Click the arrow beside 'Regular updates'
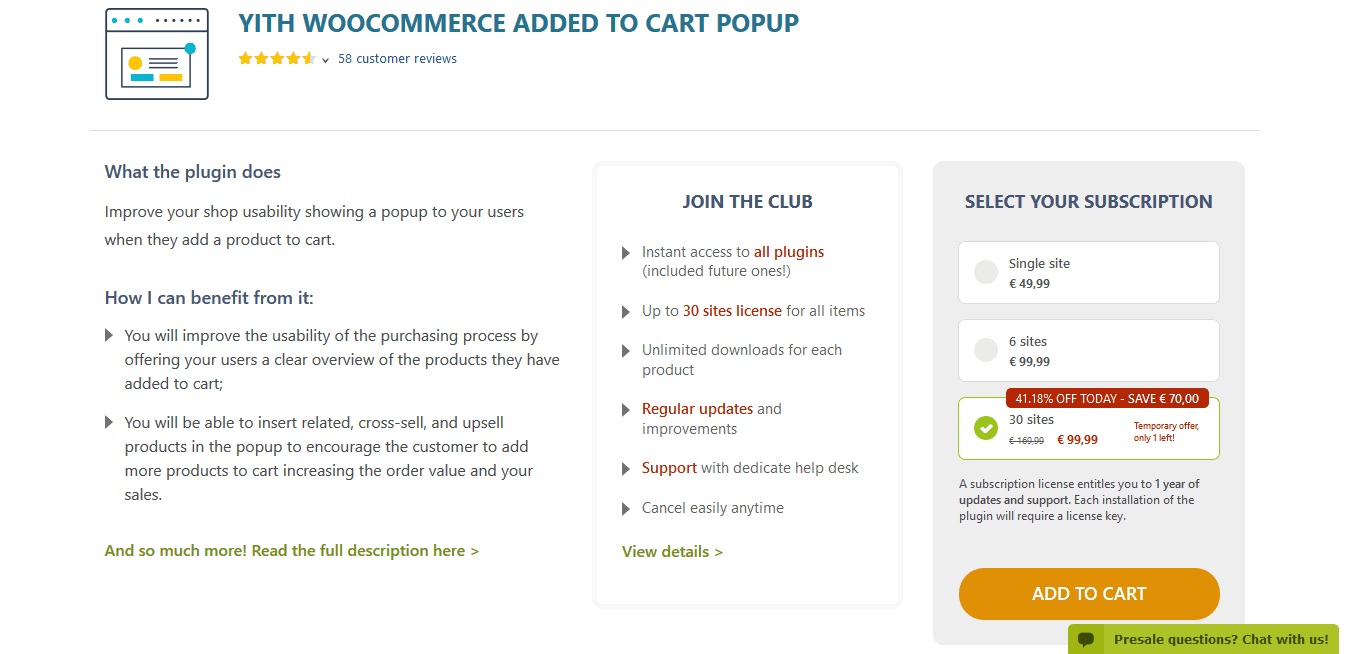The width and height of the screenshot is (1349, 654). pos(626,410)
